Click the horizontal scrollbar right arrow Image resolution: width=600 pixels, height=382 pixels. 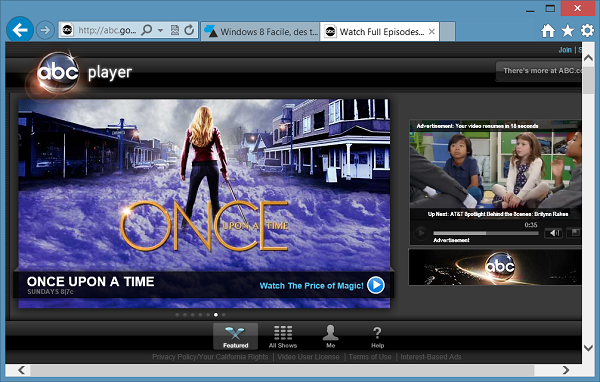(566, 370)
